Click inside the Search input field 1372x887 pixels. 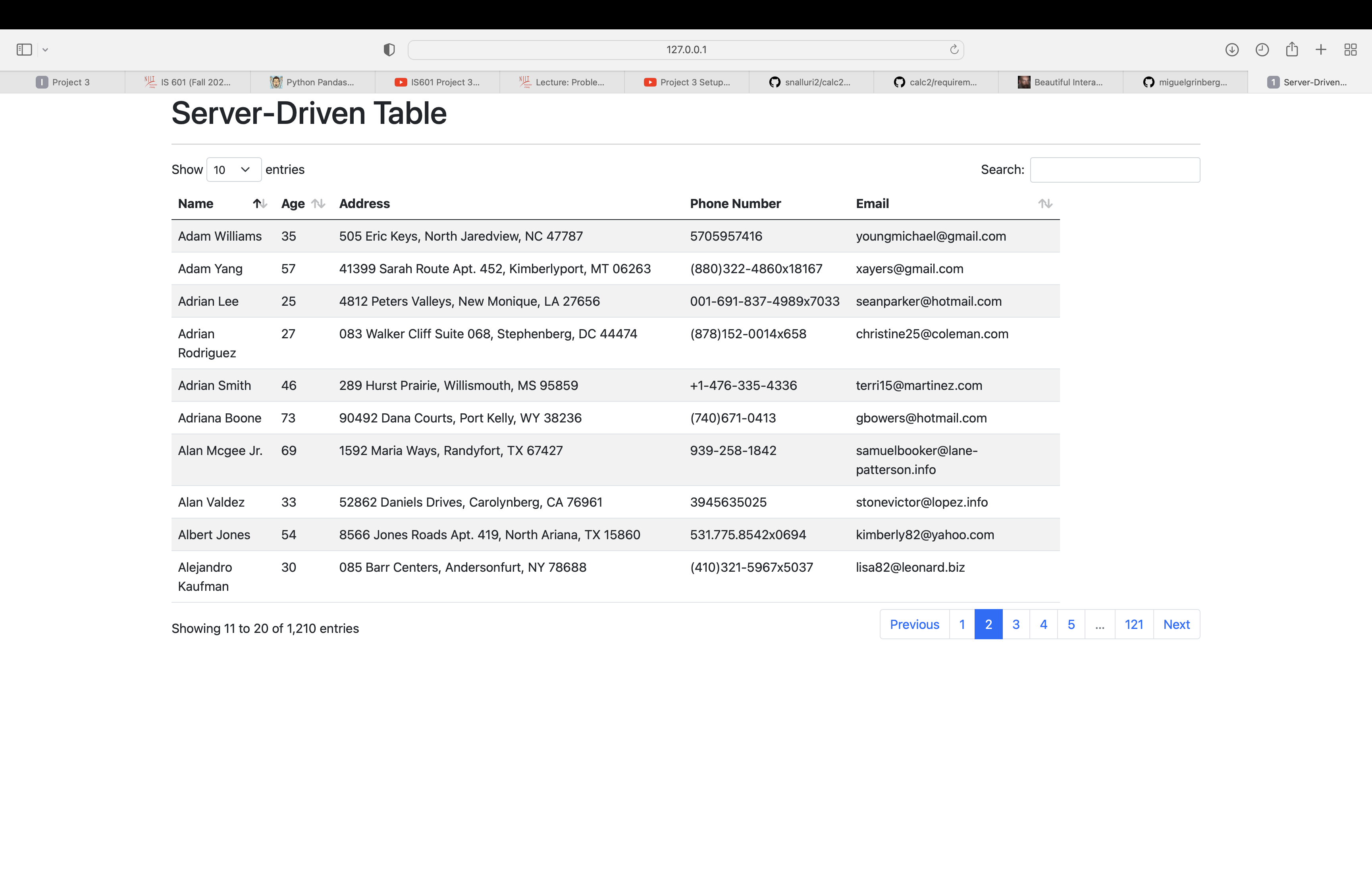(1115, 169)
